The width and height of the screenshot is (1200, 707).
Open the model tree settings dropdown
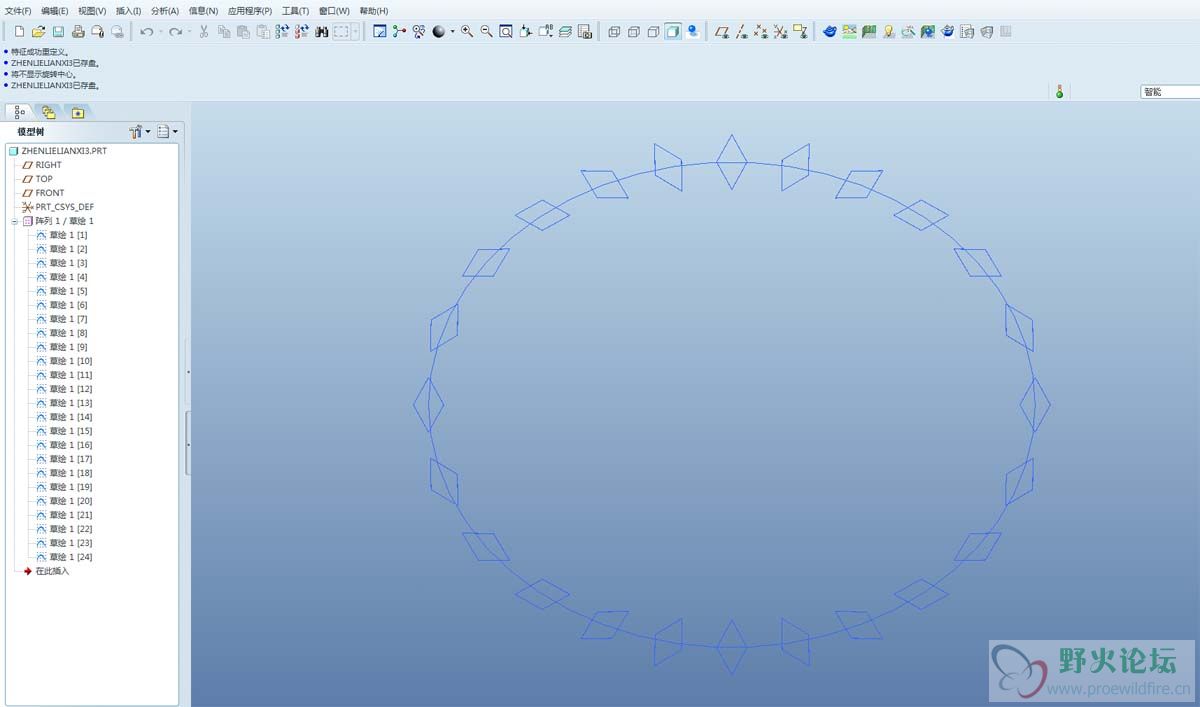[x=139, y=131]
